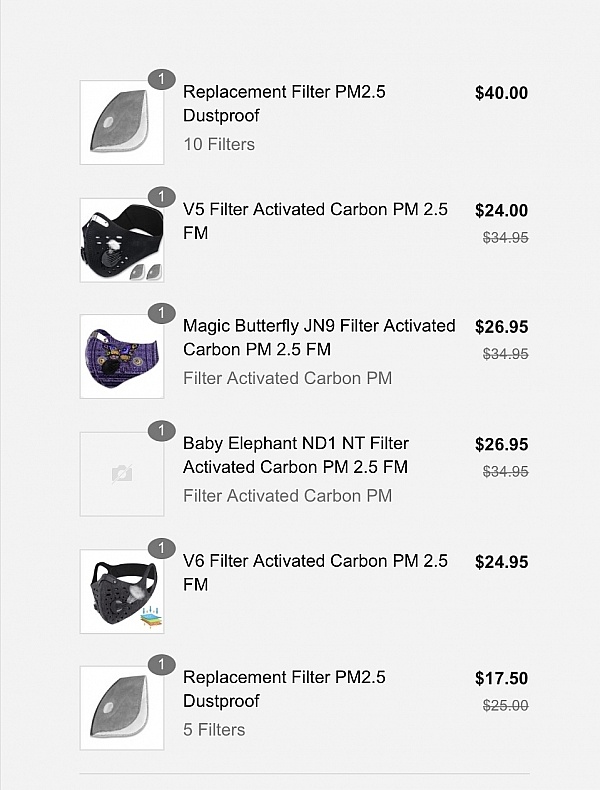Screen dimensions: 600x790
Task: Click quantity badge on the 10 Filters item
Action: click(x=161, y=79)
